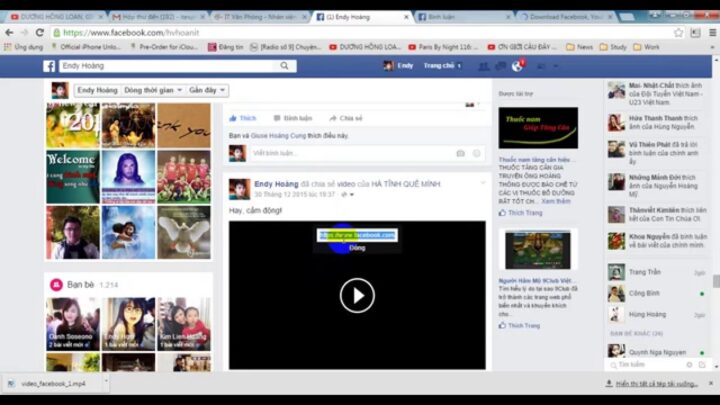Switch to the Gmail Hộp thư đến tab
The width and height of the screenshot is (720, 405).
(158, 17)
